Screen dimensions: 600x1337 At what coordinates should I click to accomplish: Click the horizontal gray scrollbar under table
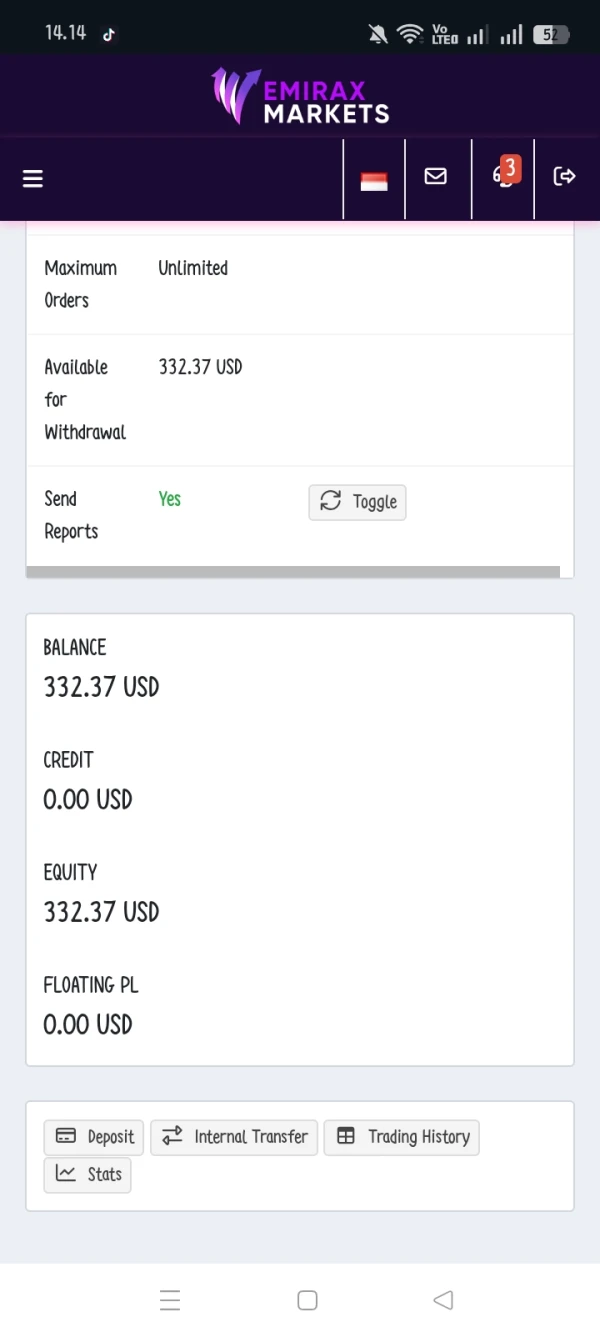(x=293, y=572)
